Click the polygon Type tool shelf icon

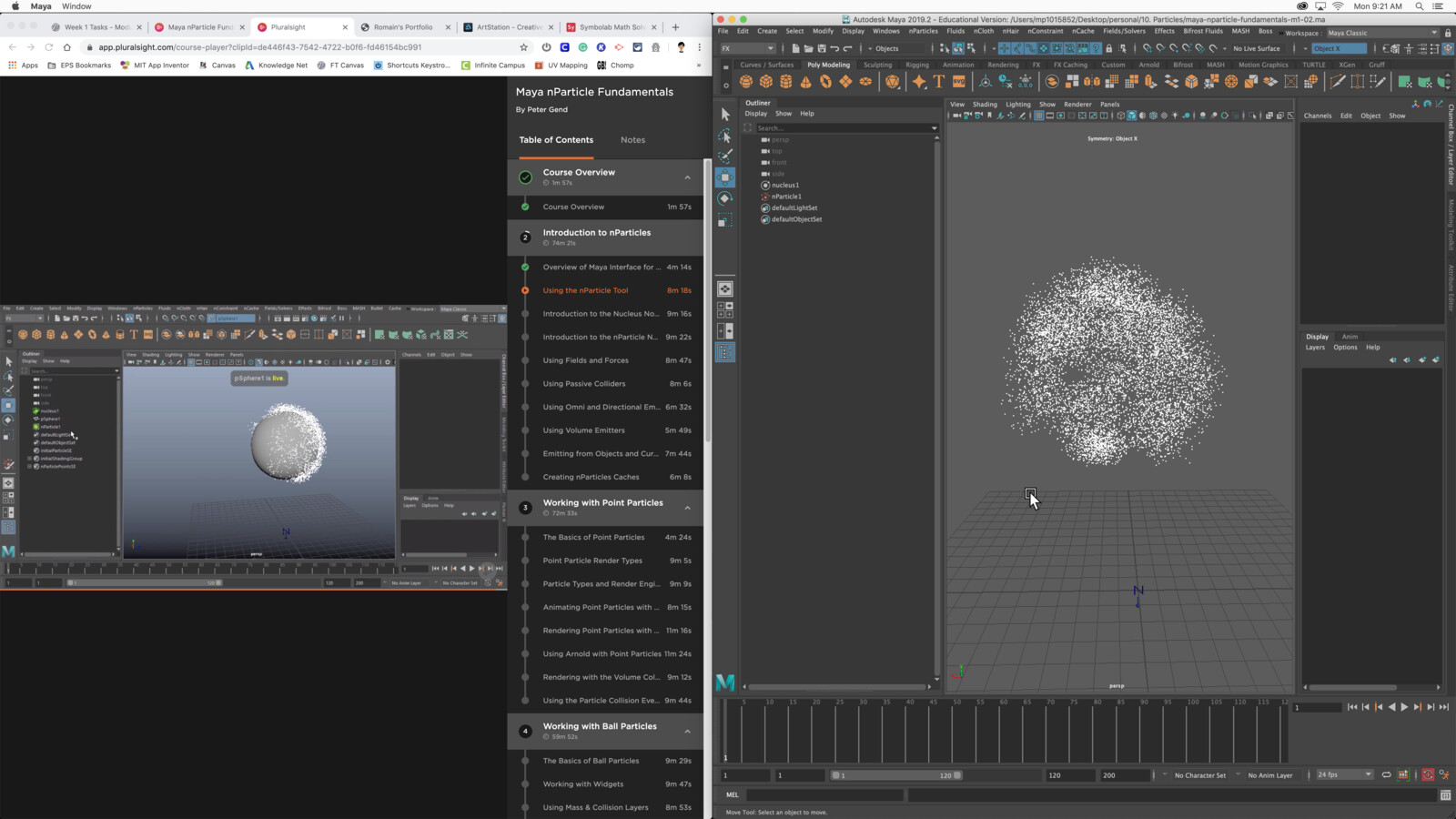tap(938, 81)
